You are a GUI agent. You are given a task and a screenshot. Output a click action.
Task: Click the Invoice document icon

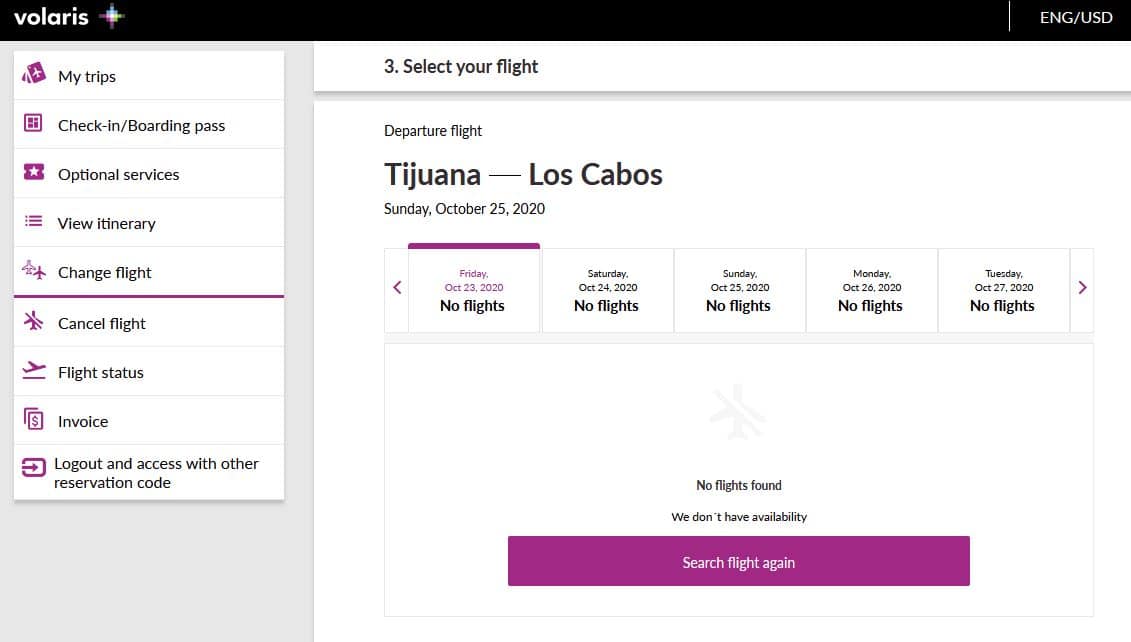click(x=33, y=420)
